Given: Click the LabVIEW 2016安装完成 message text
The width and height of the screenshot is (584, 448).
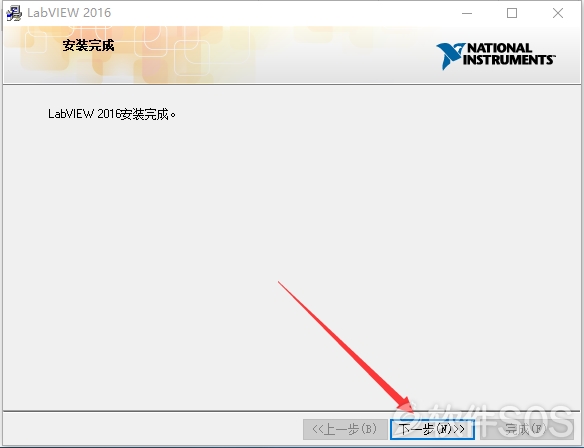Looking at the screenshot, I should click(x=112, y=114).
